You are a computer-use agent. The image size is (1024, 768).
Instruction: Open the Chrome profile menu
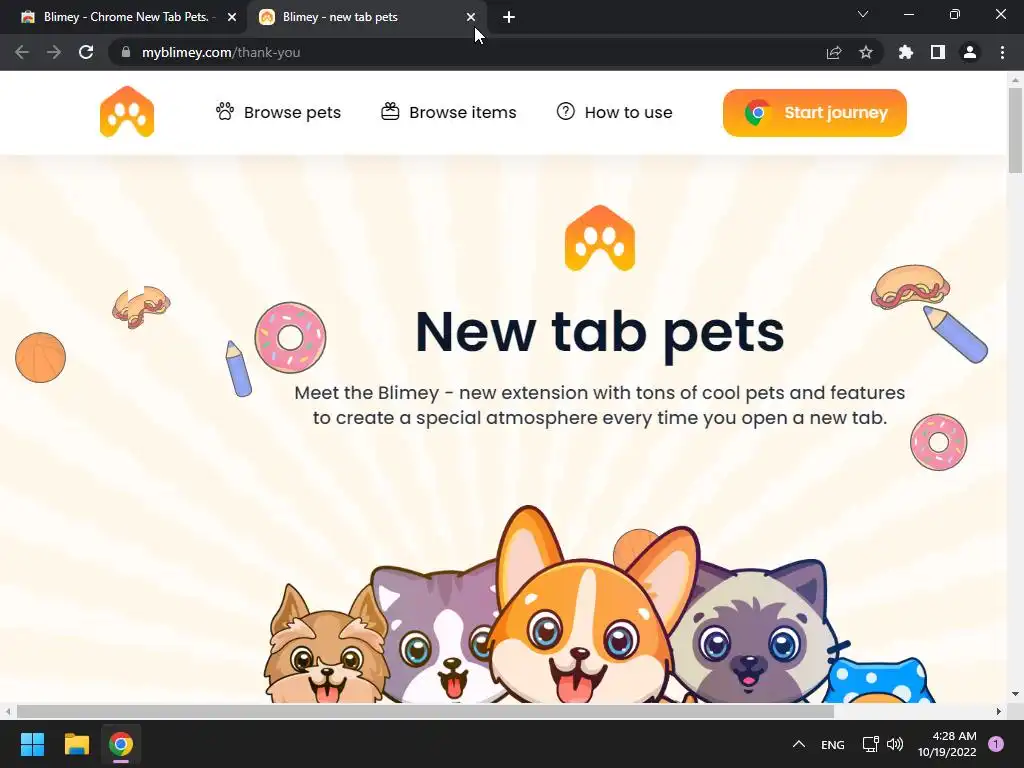pos(970,52)
